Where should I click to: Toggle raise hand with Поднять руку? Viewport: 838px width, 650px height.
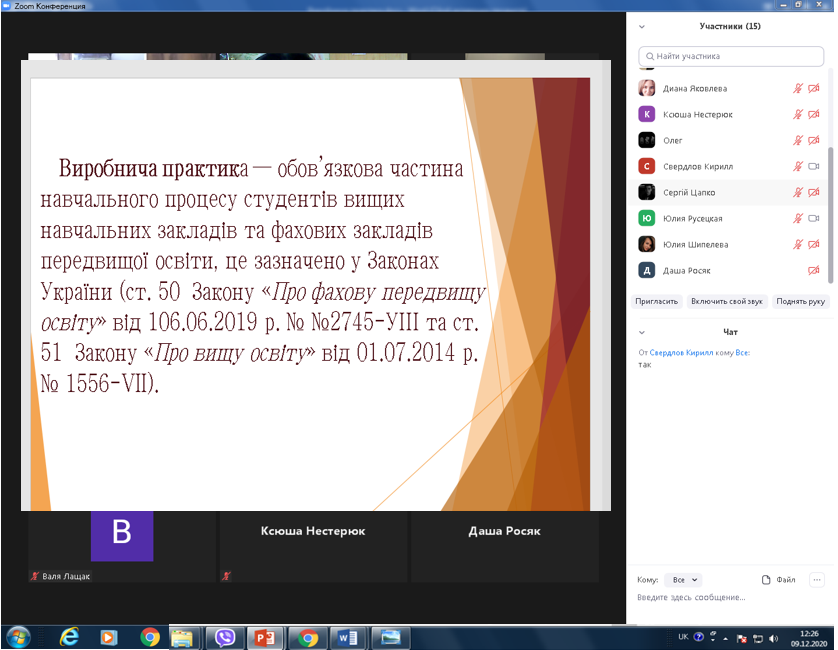(x=800, y=301)
